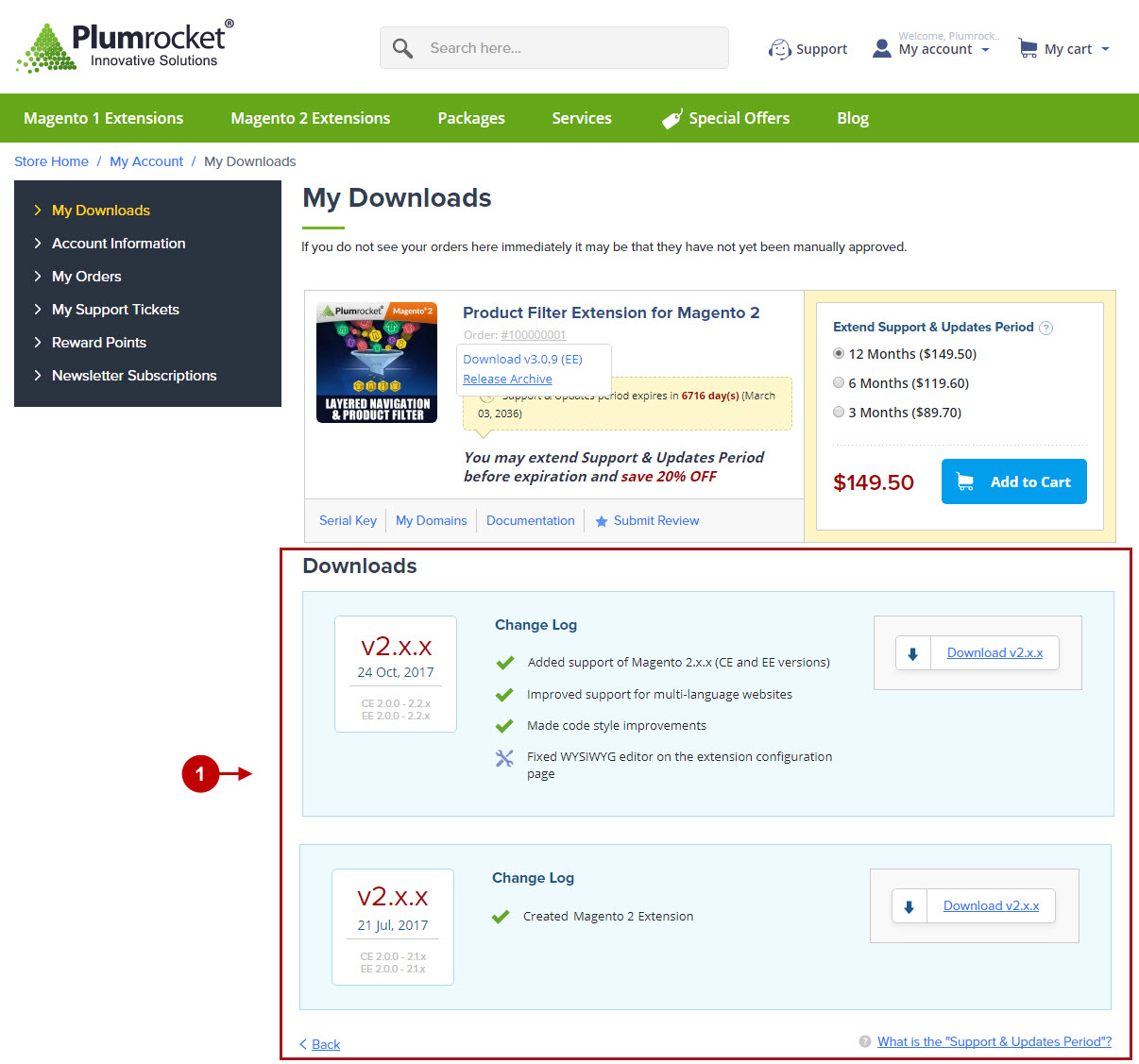Viewport: 1139px width, 1064px height.
Task: Click chevron beside My Downloads in sidebar
Action: tap(38, 211)
